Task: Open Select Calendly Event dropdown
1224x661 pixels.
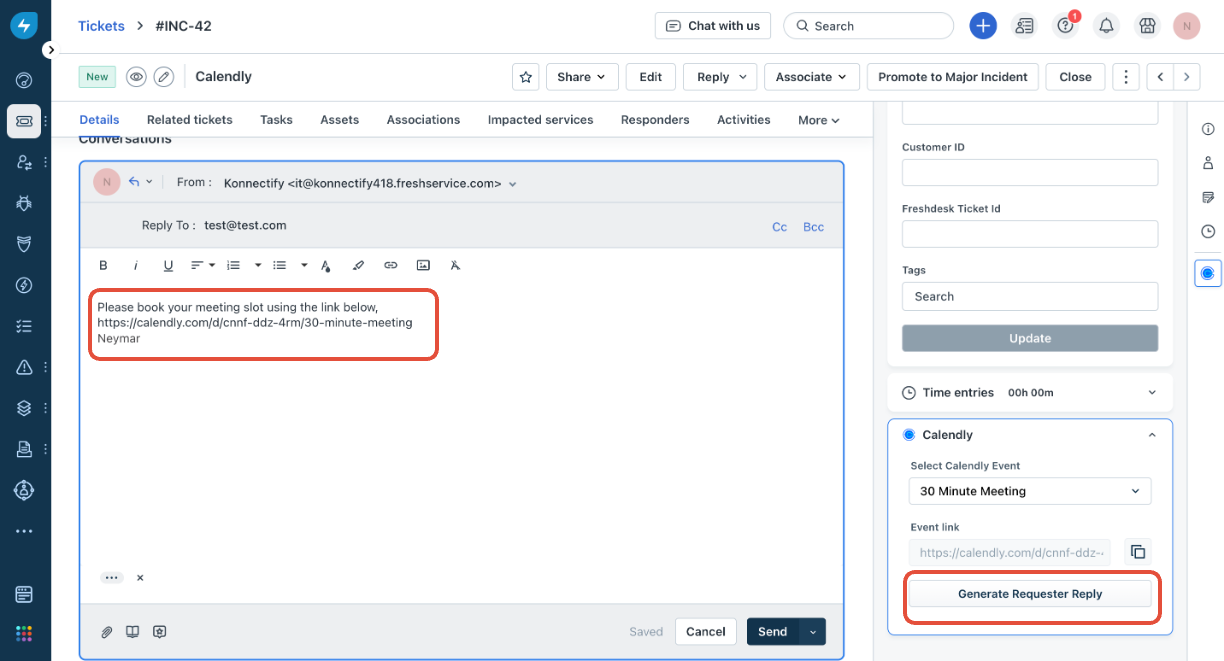Action: (x=1030, y=491)
